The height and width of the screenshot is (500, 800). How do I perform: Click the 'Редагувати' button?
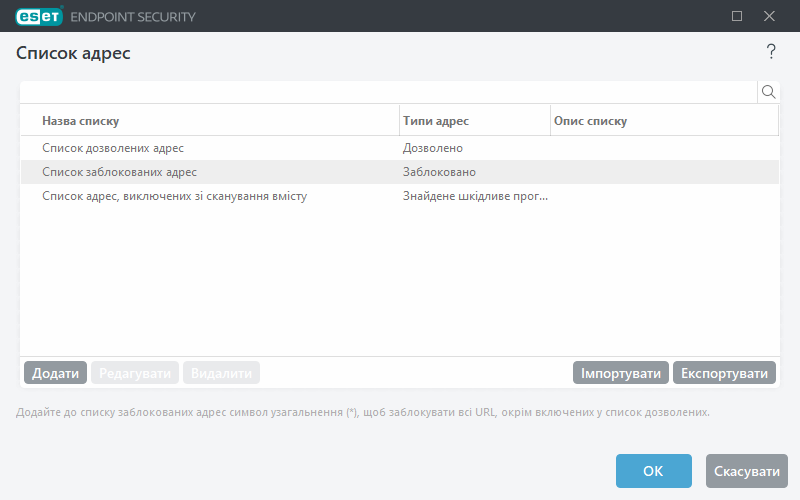point(135,373)
